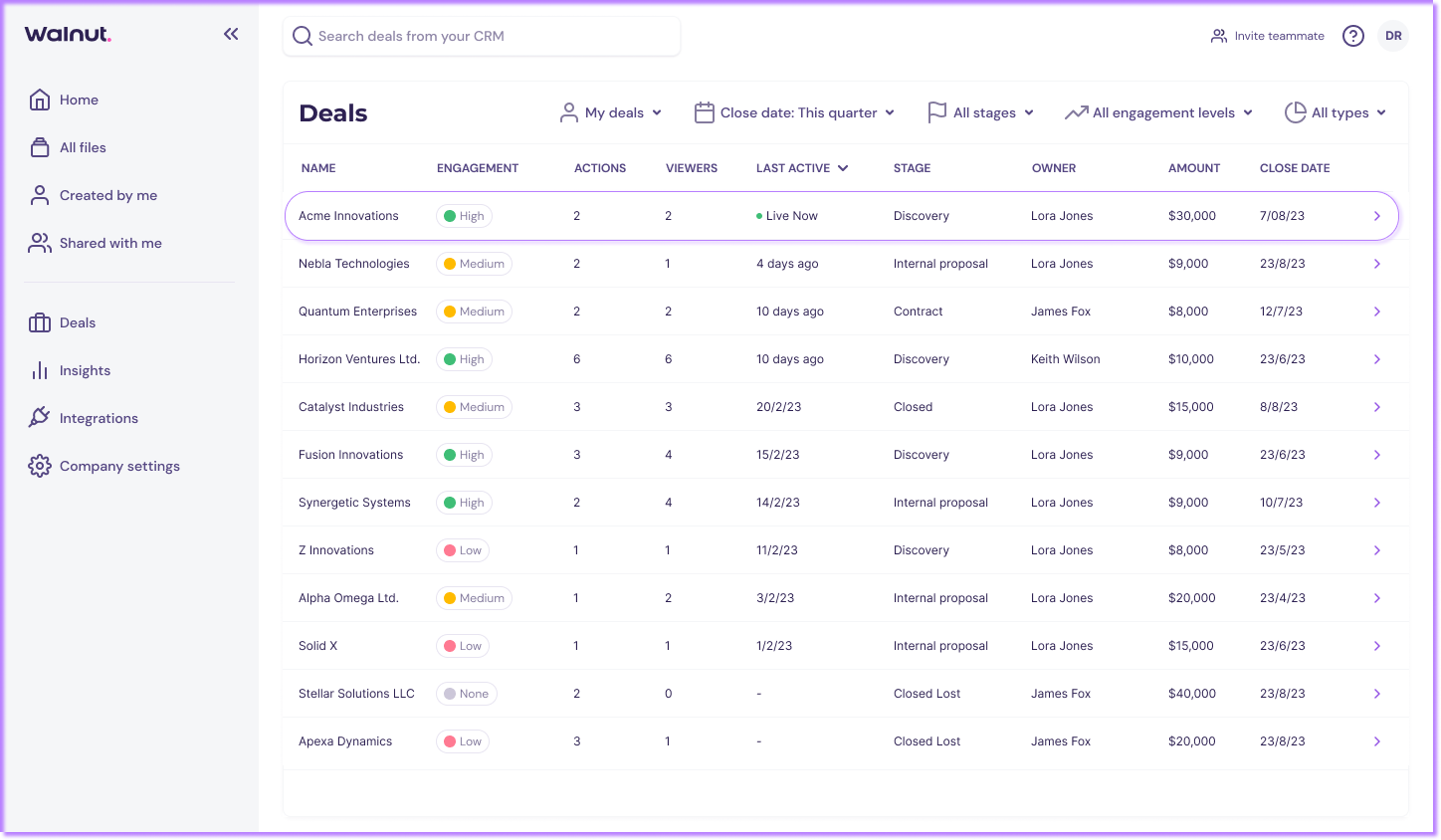The width and height of the screenshot is (1441, 840).
Task: Click the Company settings gear icon
Action: click(40, 466)
